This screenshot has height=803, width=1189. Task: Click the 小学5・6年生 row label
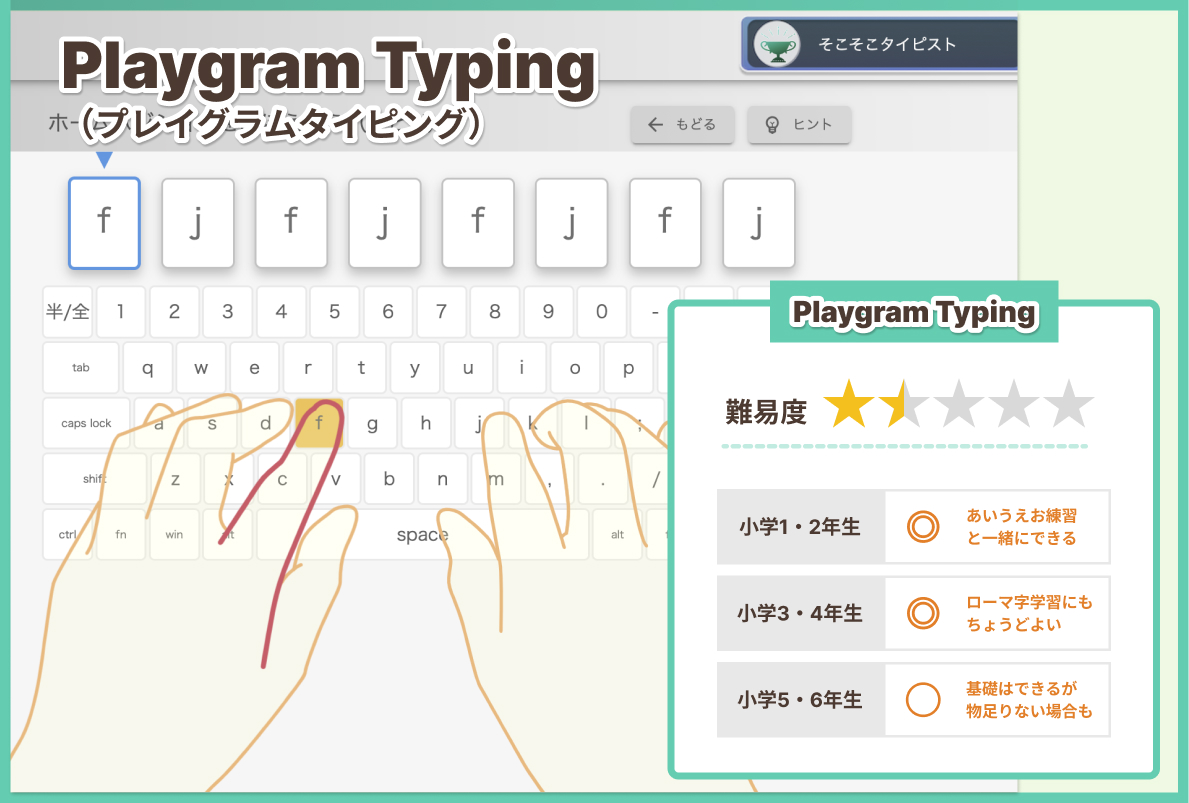click(x=801, y=700)
